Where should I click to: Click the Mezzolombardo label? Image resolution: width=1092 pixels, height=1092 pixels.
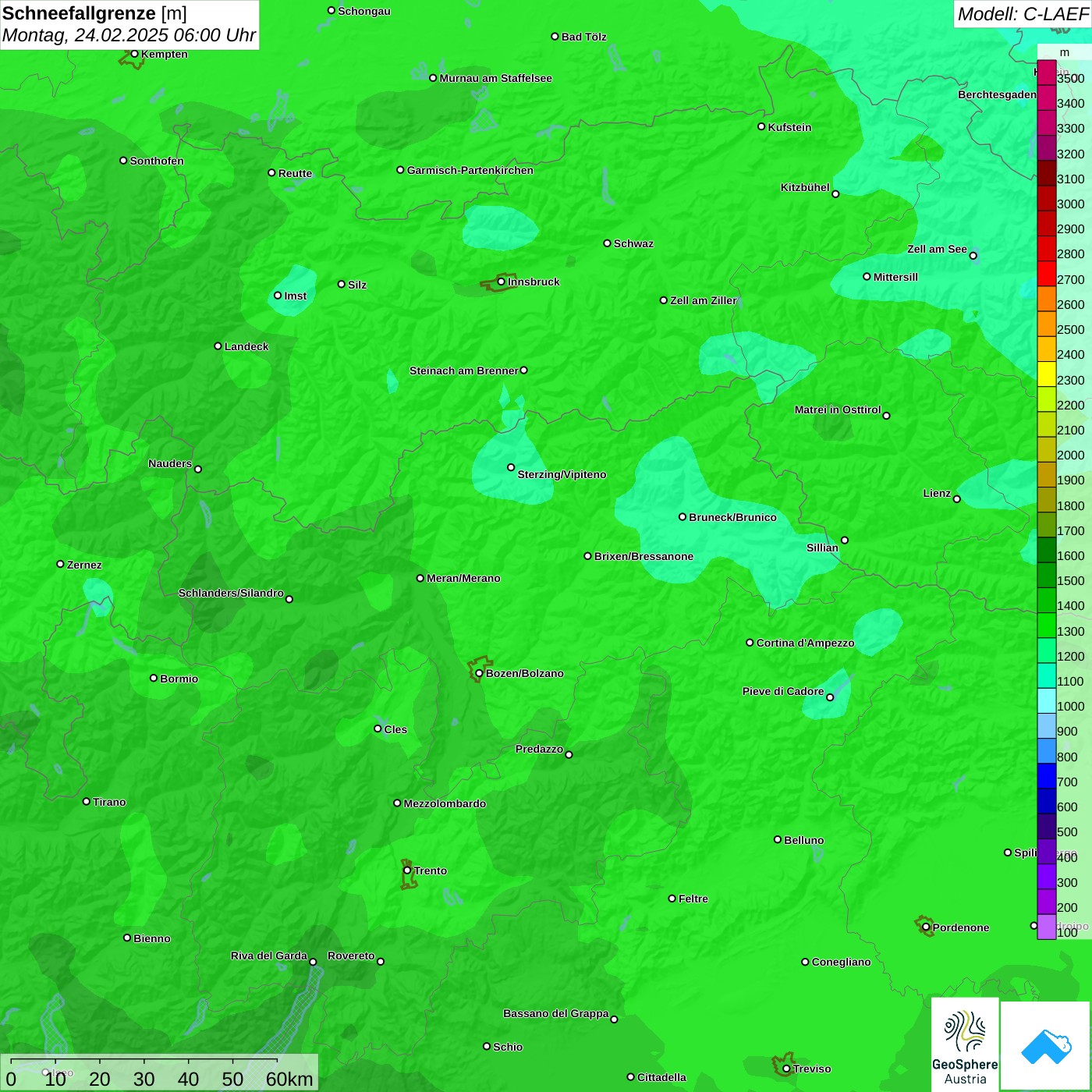coord(445,803)
